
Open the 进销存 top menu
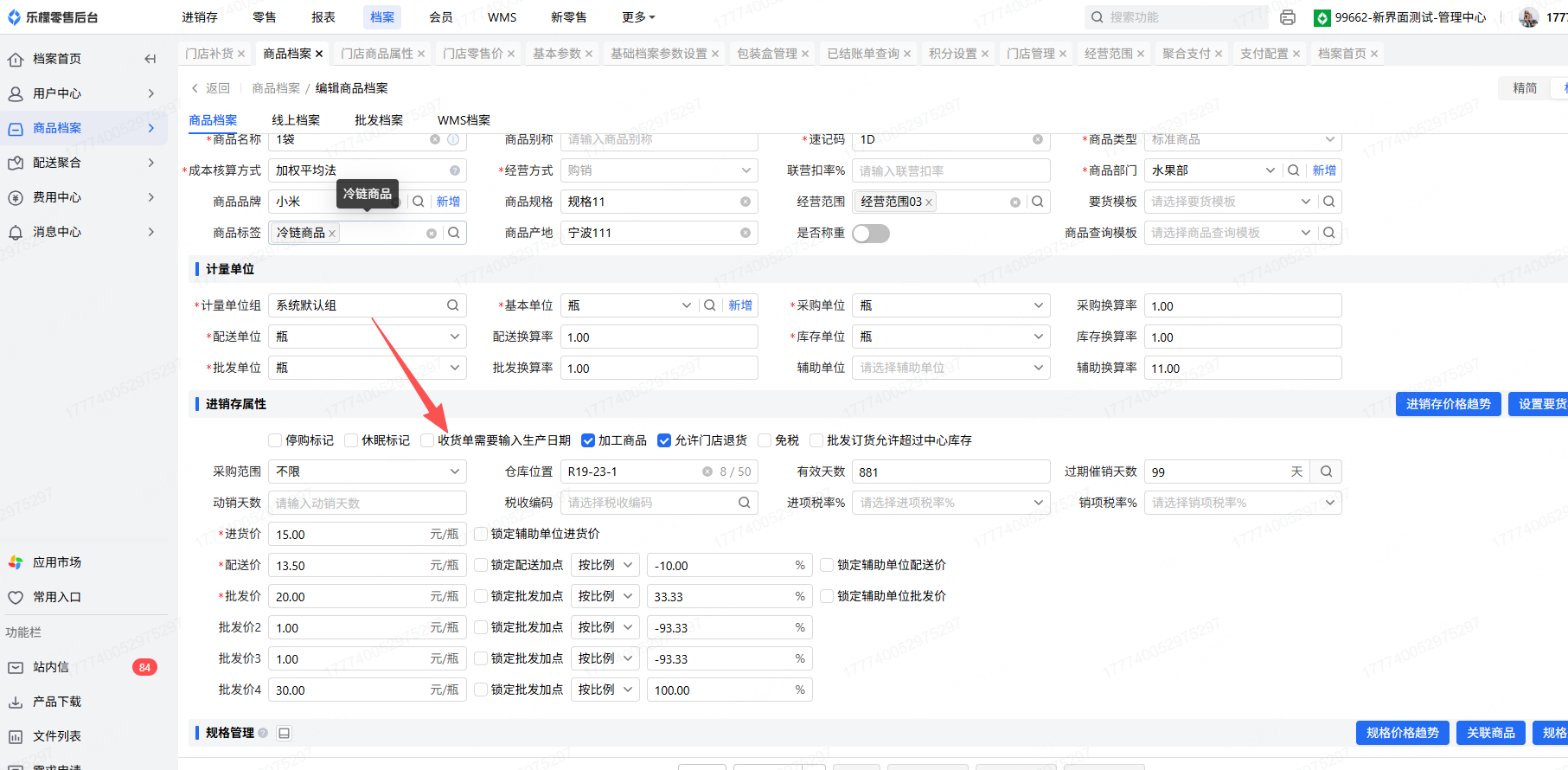(x=200, y=17)
